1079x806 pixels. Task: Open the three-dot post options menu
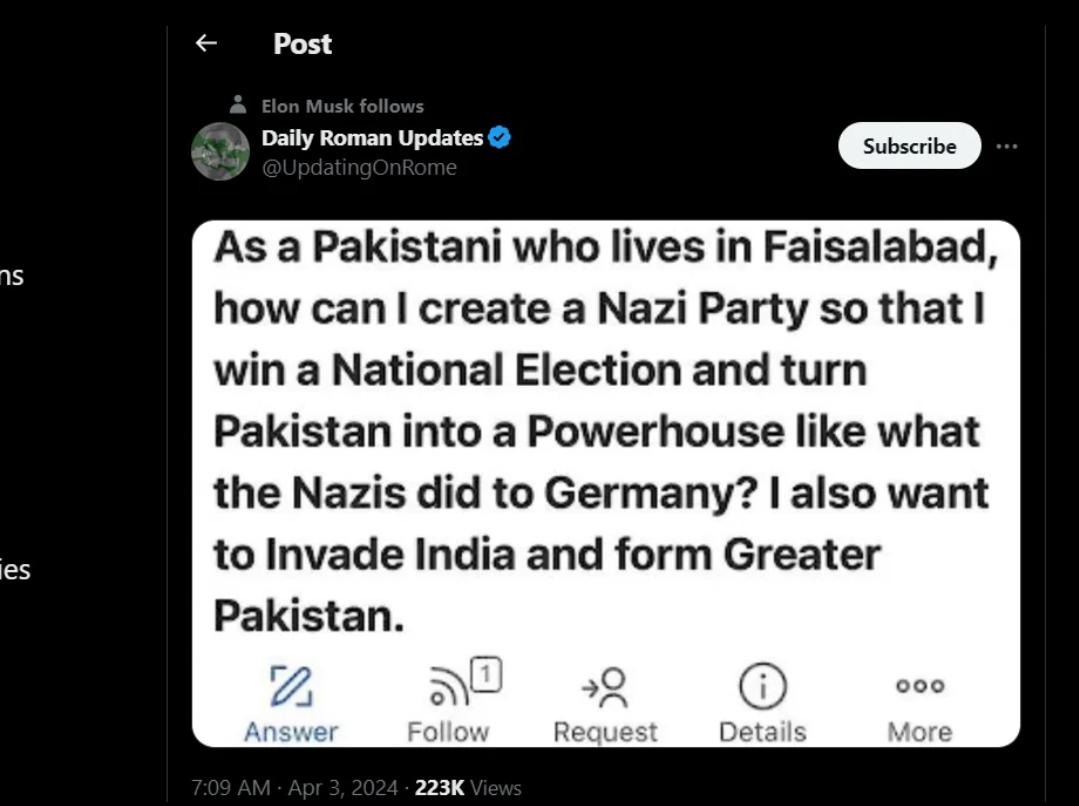(1007, 146)
